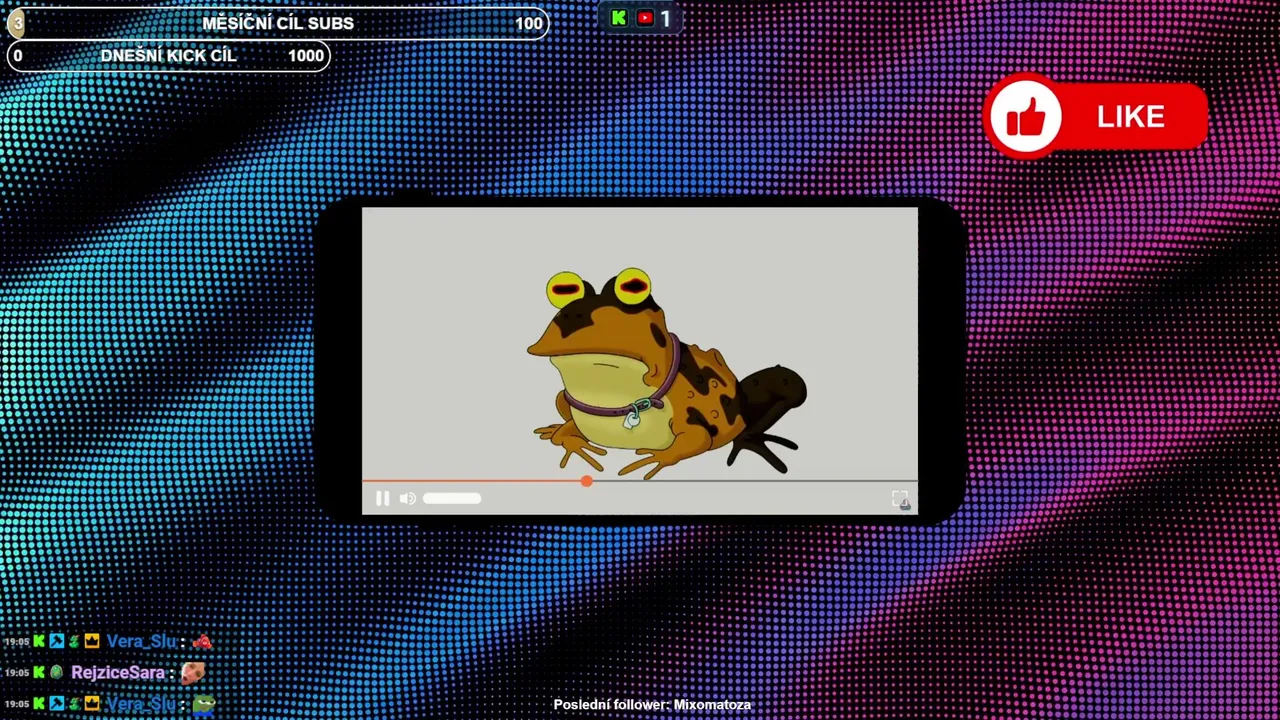Adjust the video volume slider
This screenshot has width=1280, height=720.
coord(452,498)
